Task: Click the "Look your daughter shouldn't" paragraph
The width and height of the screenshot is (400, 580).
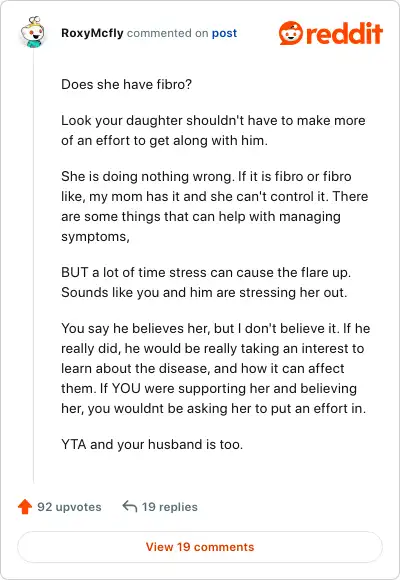Action: [x=213, y=130]
